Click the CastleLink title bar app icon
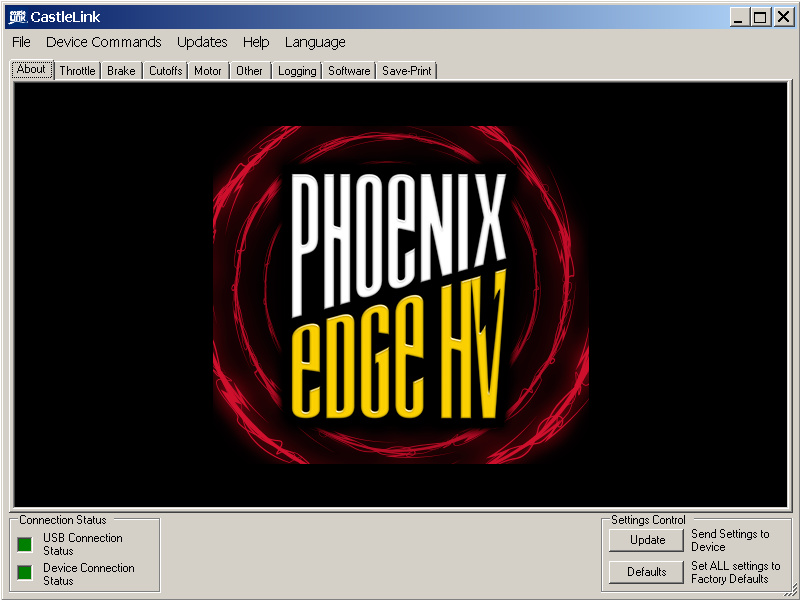The image size is (800, 600). pos(17,16)
